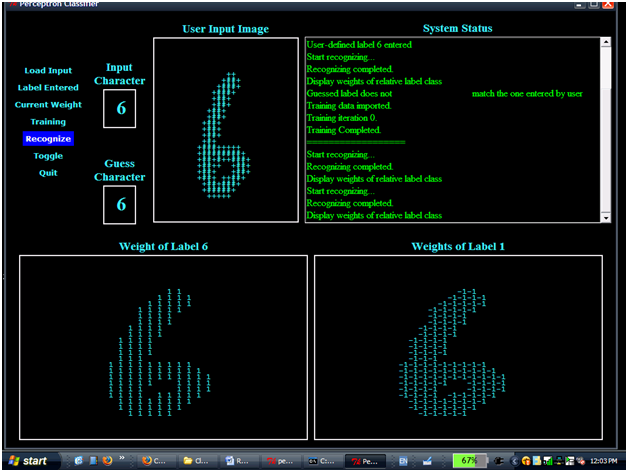Expand hidden tray icons arrow
Image resolution: width=628 pixels, height=472 pixels.
coord(515,461)
